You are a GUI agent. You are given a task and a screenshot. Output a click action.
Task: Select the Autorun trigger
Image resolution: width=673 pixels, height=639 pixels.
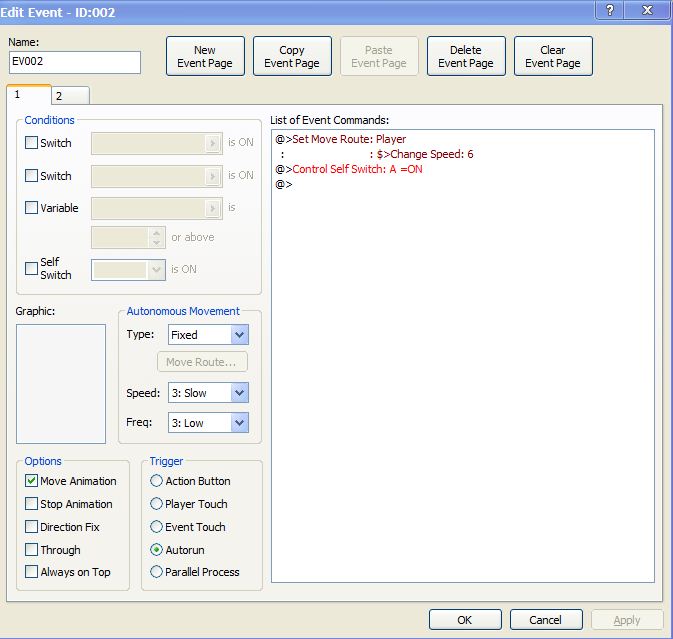tap(156, 550)
